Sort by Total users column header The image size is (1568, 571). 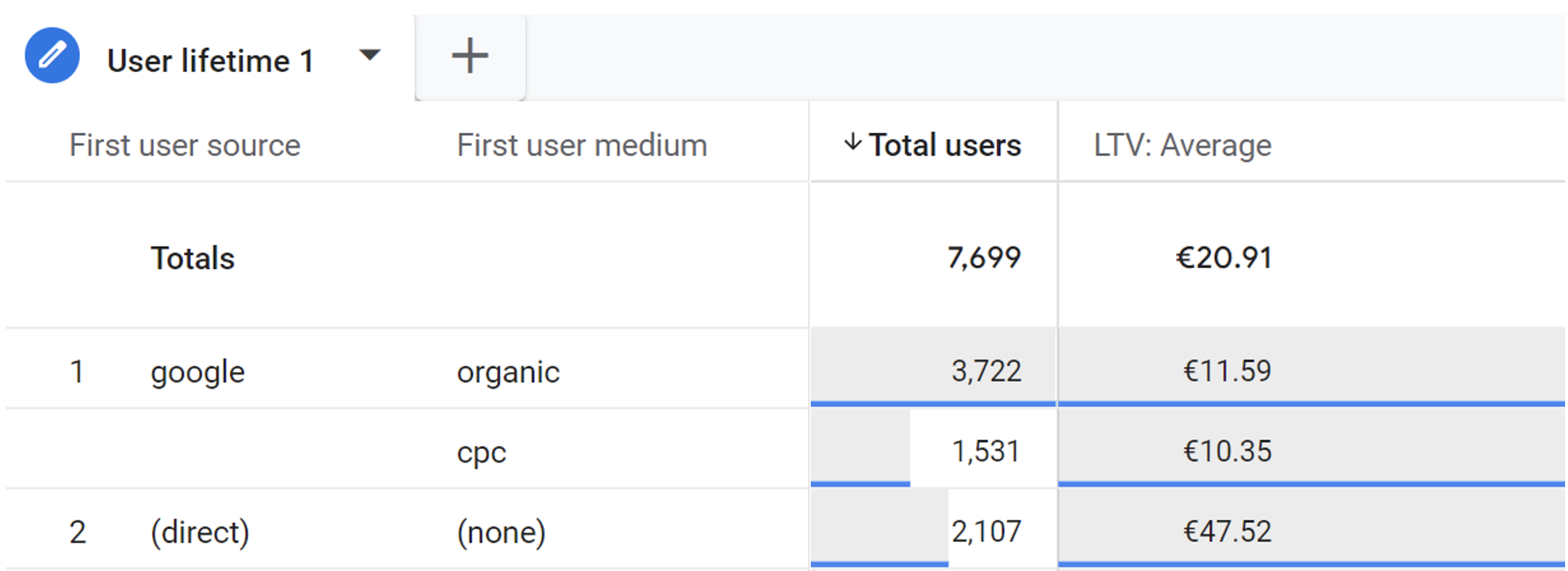point(945,145)
